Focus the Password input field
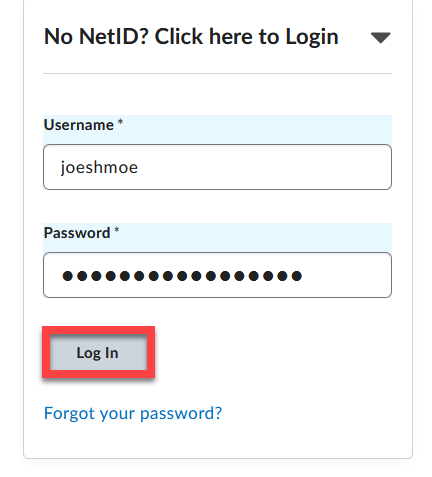Screen dimensions: 432x477 click(217, 275)
